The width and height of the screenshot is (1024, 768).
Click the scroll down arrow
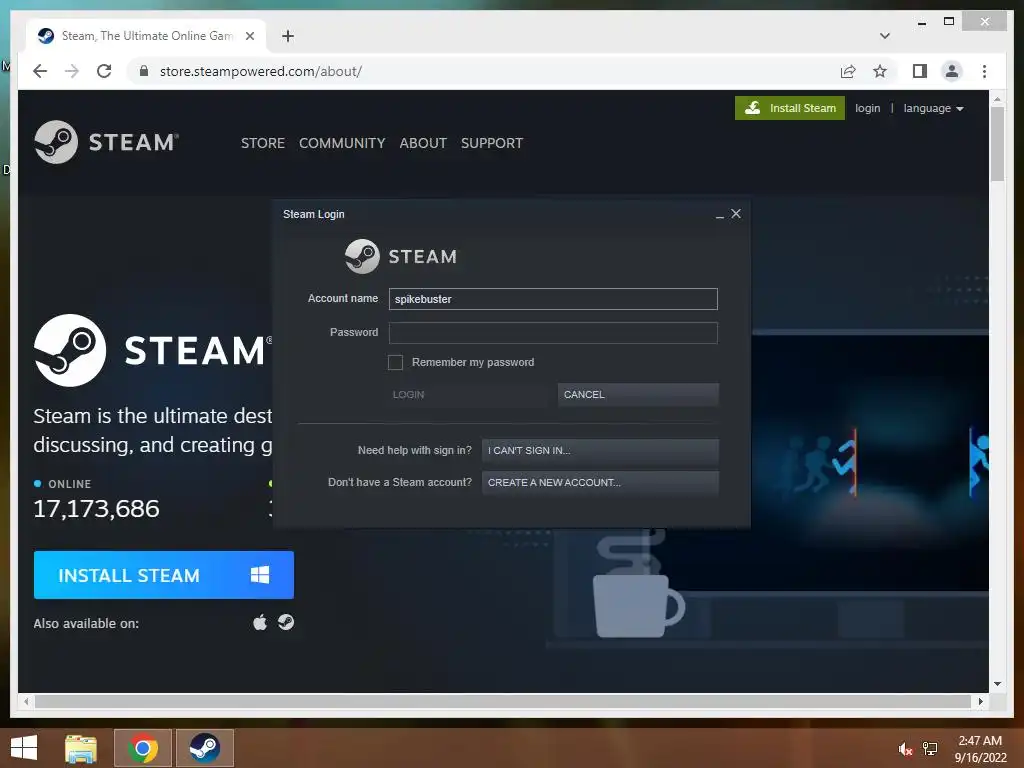pos(997,684)
